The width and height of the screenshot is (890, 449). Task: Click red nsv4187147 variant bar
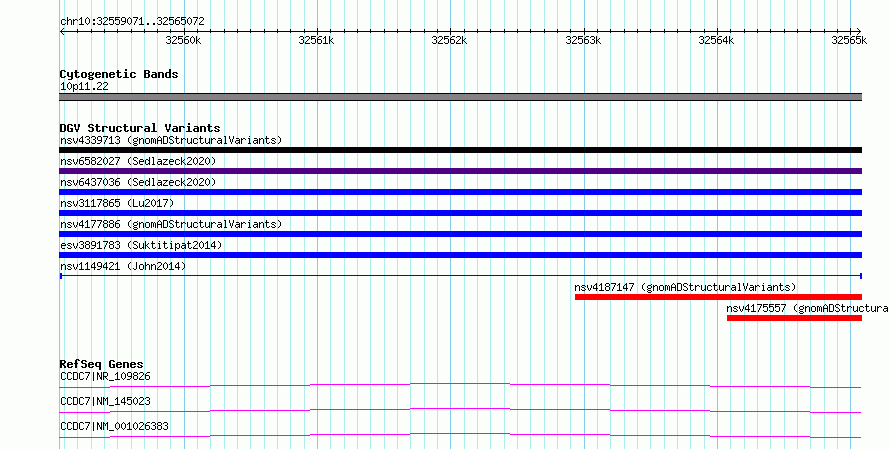pos(718,297)
